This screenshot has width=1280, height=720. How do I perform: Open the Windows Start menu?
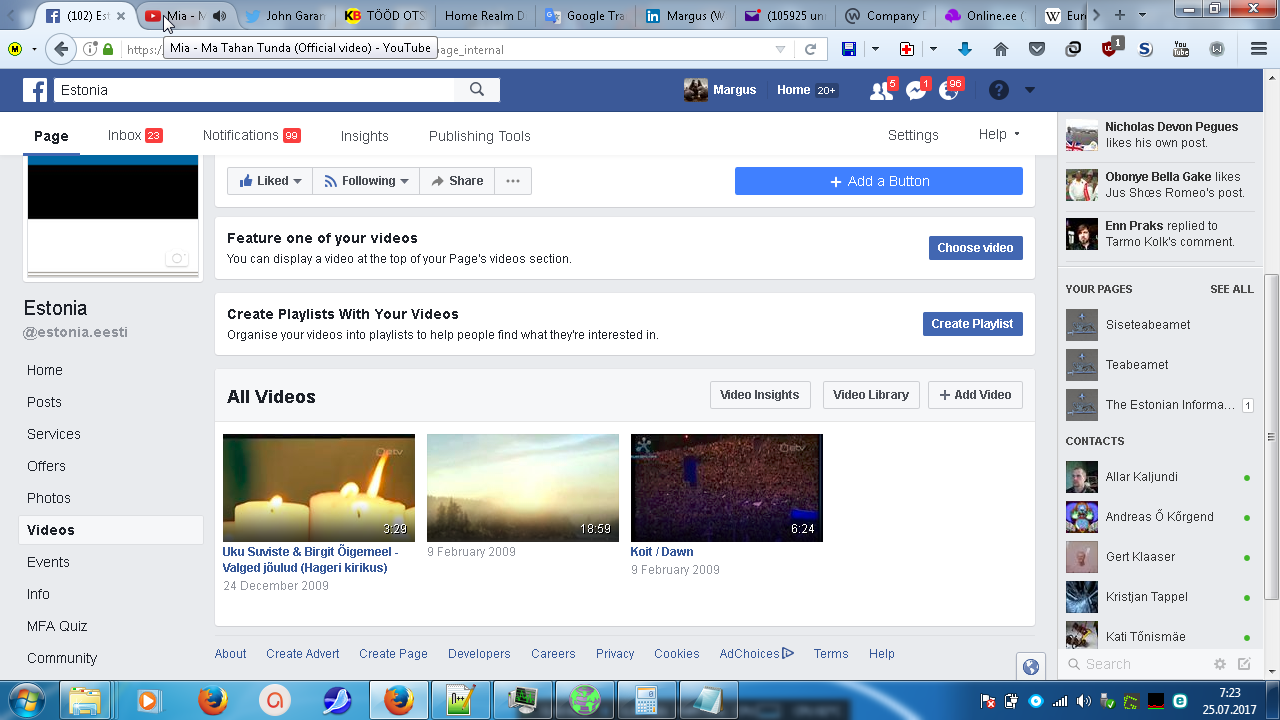tap(25, 700)
